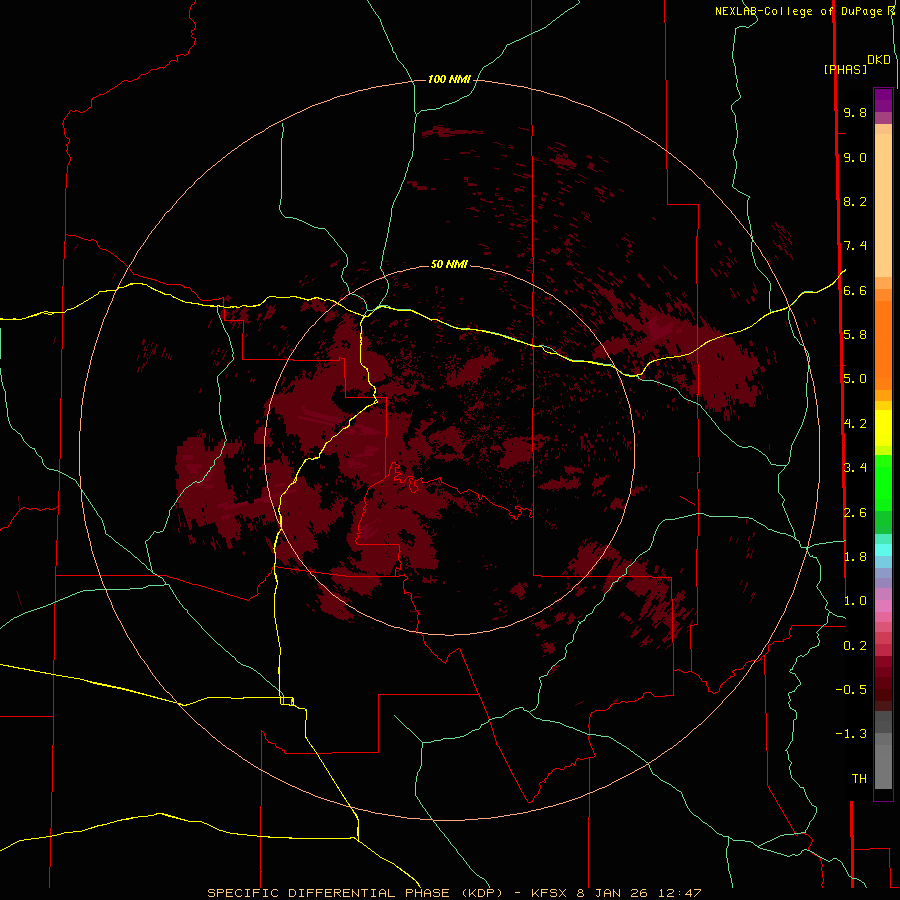Screen dimensions: 900x900
Task: Click the [PHAS] legend unit label
Action: [845, 70]
